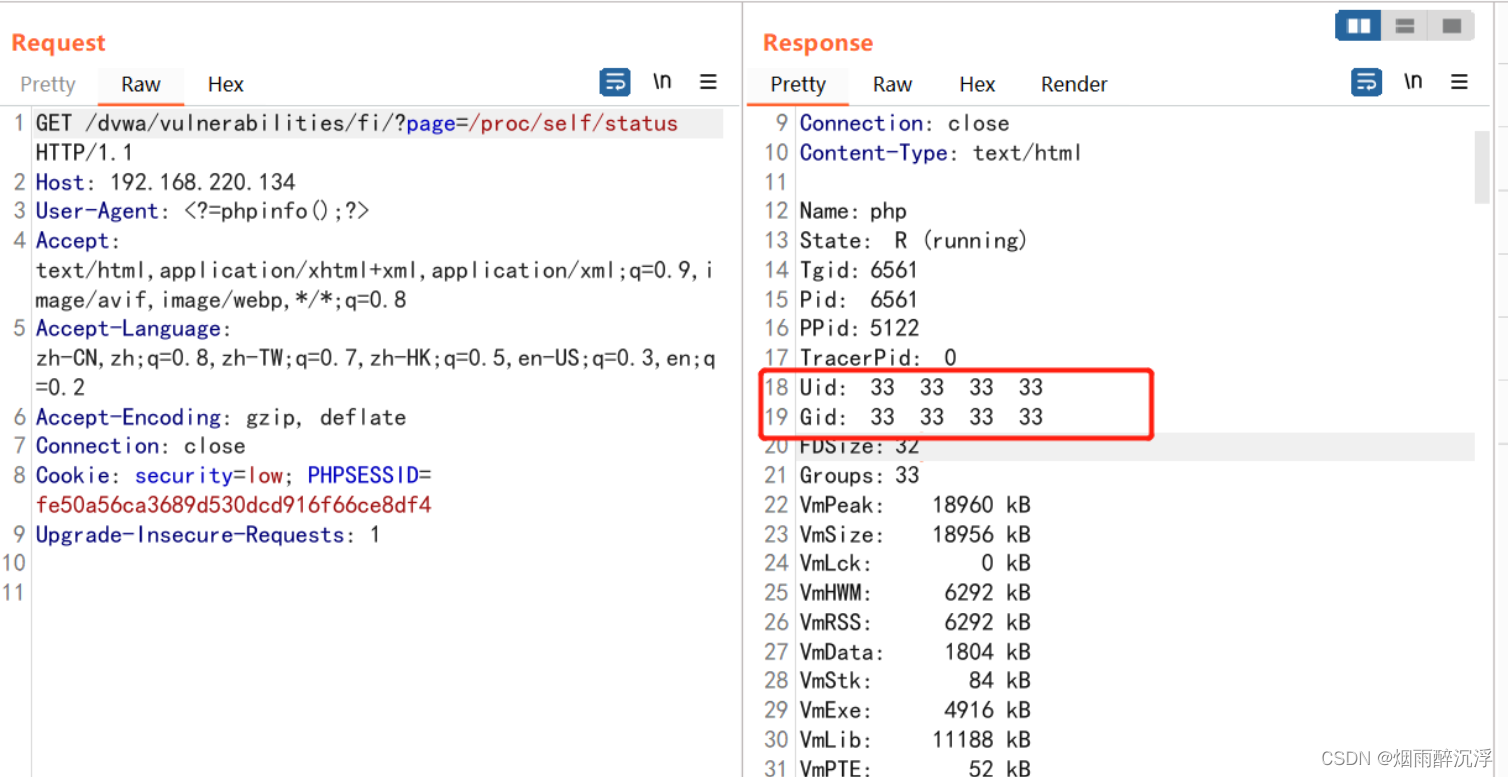This screenshot has width=1508, height=777.
Task: Click the VmSize: 18956 kB line
Action: tap(915, 535)
